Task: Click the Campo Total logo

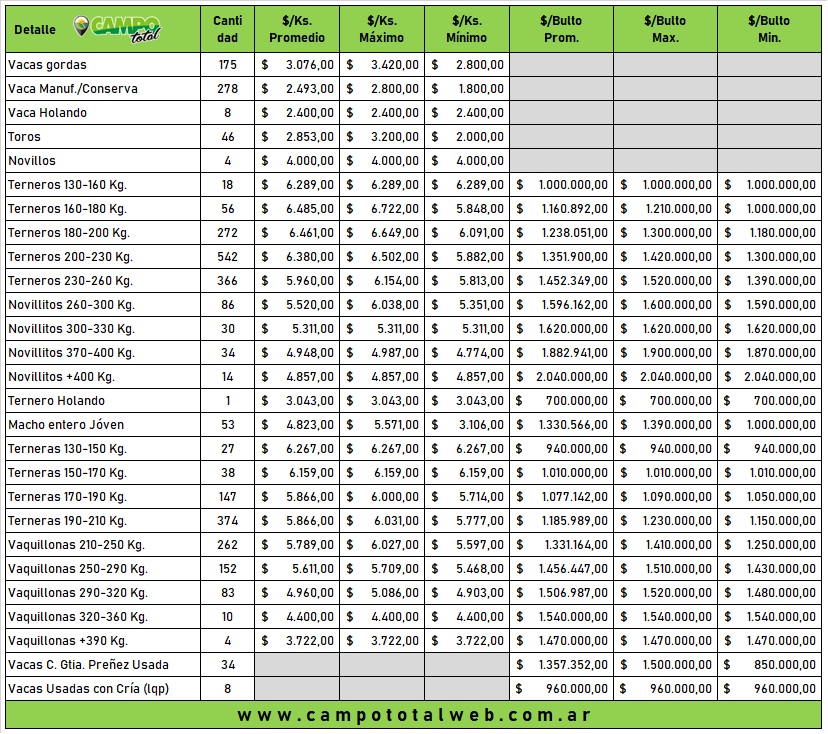Action: [x=118, y=29]
